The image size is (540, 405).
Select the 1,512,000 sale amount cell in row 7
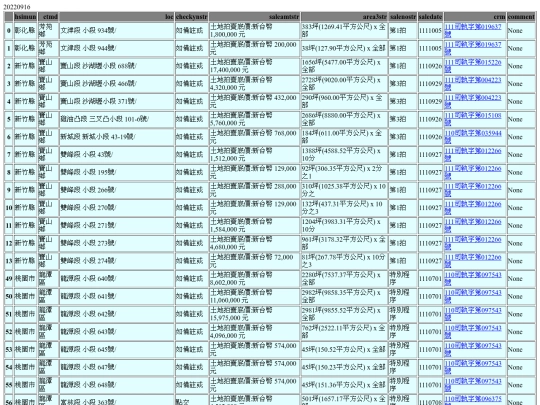[255, 155]
